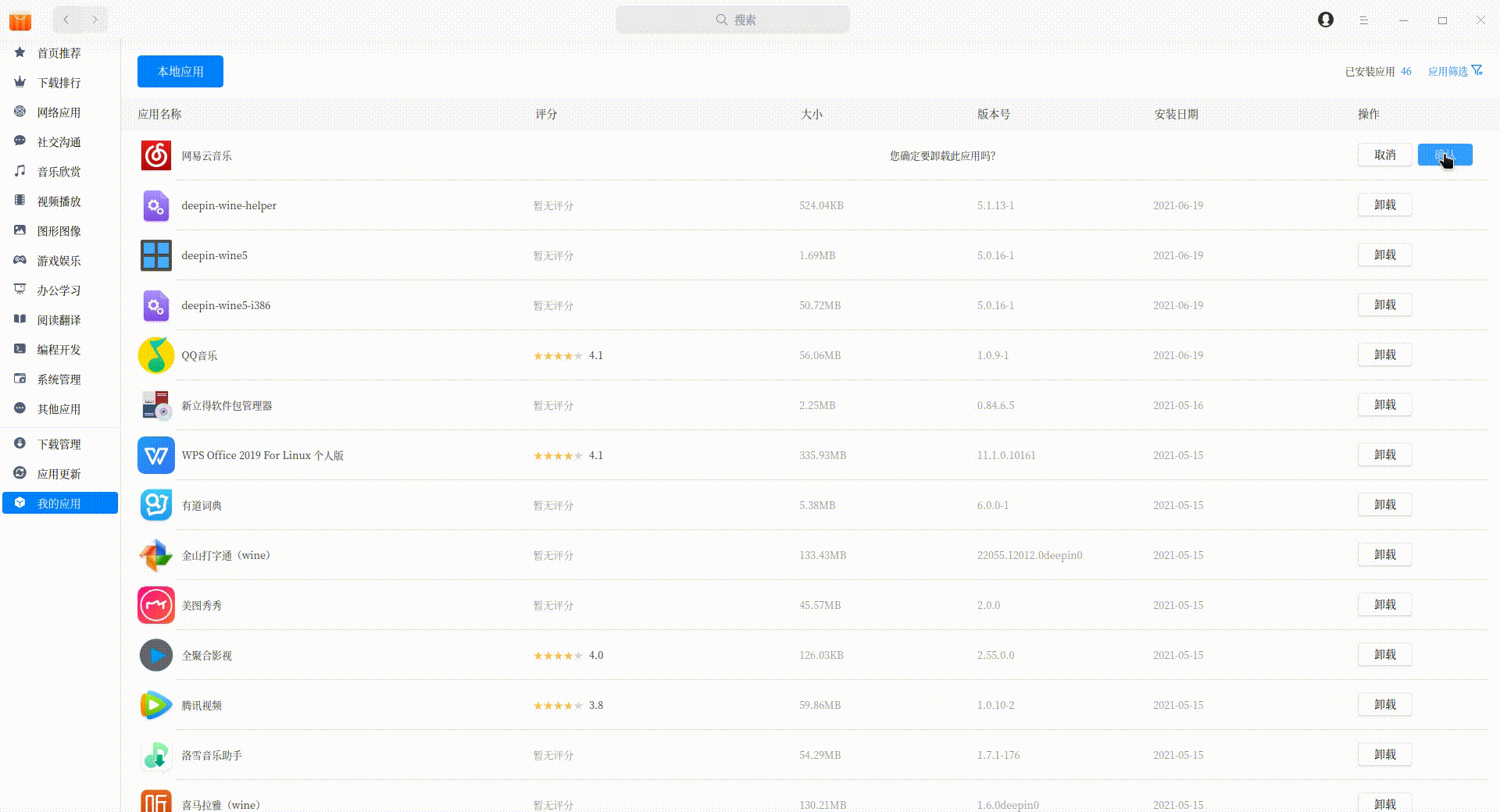Screen dimensions: 1500x812
Task: Click the 版本号 column header
Action: 994,114
